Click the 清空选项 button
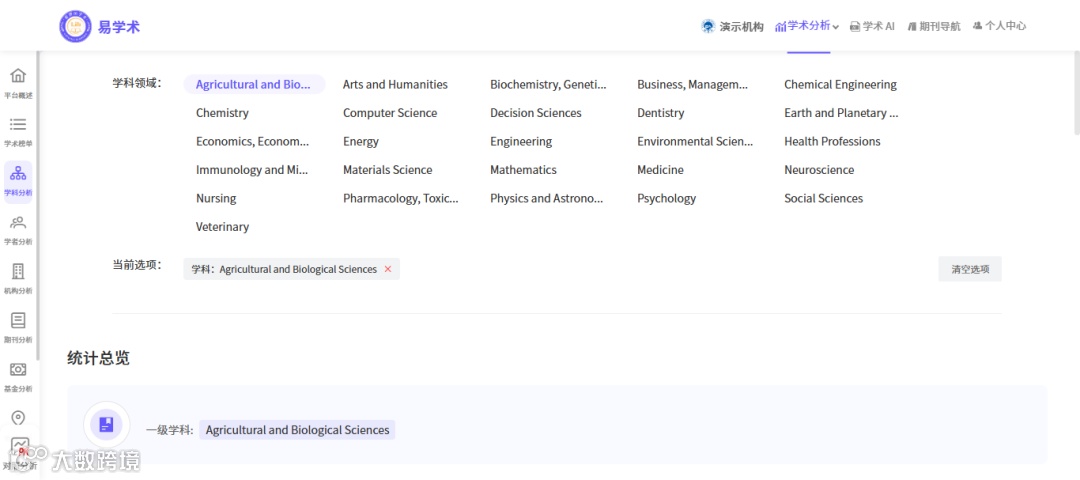 (969, 269)
